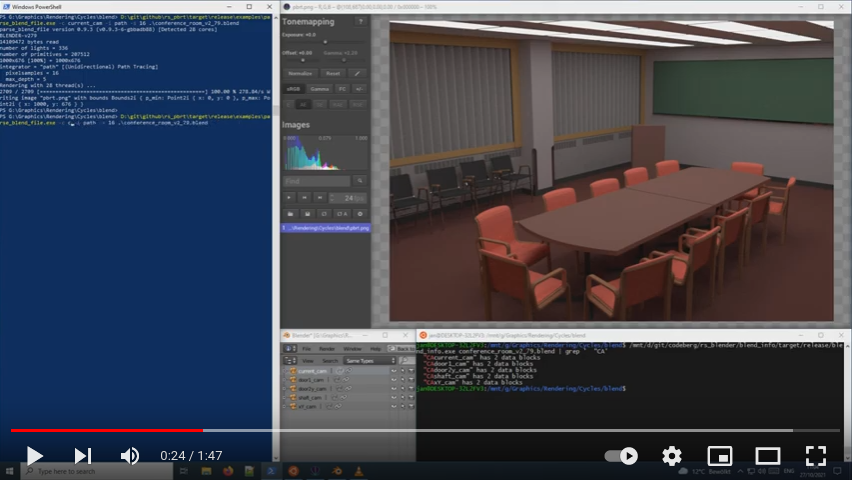Viewport: 852px width, 480px height.
Task: Select the AE error metric
Action: coord(303,104)
